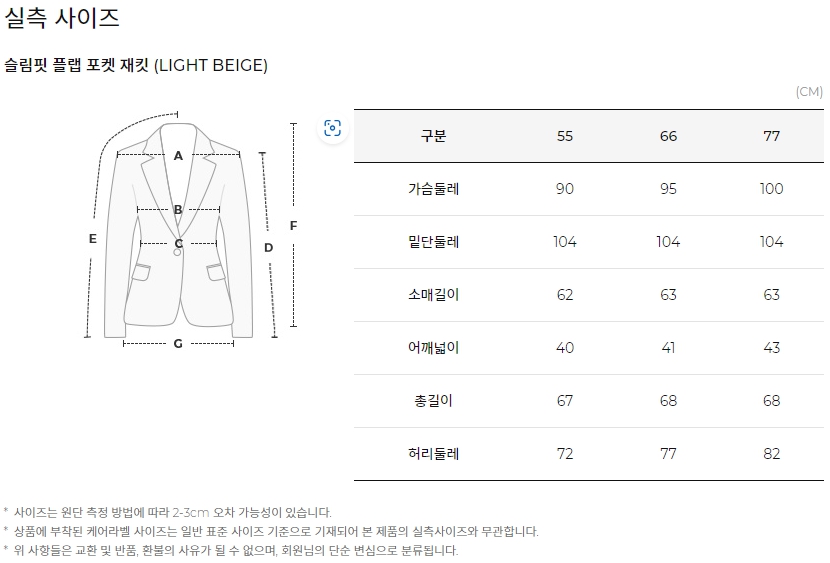Screen dimensions: 830x563
Task: Click the value 100 for size 77 chest
Action: click(771, 189)
